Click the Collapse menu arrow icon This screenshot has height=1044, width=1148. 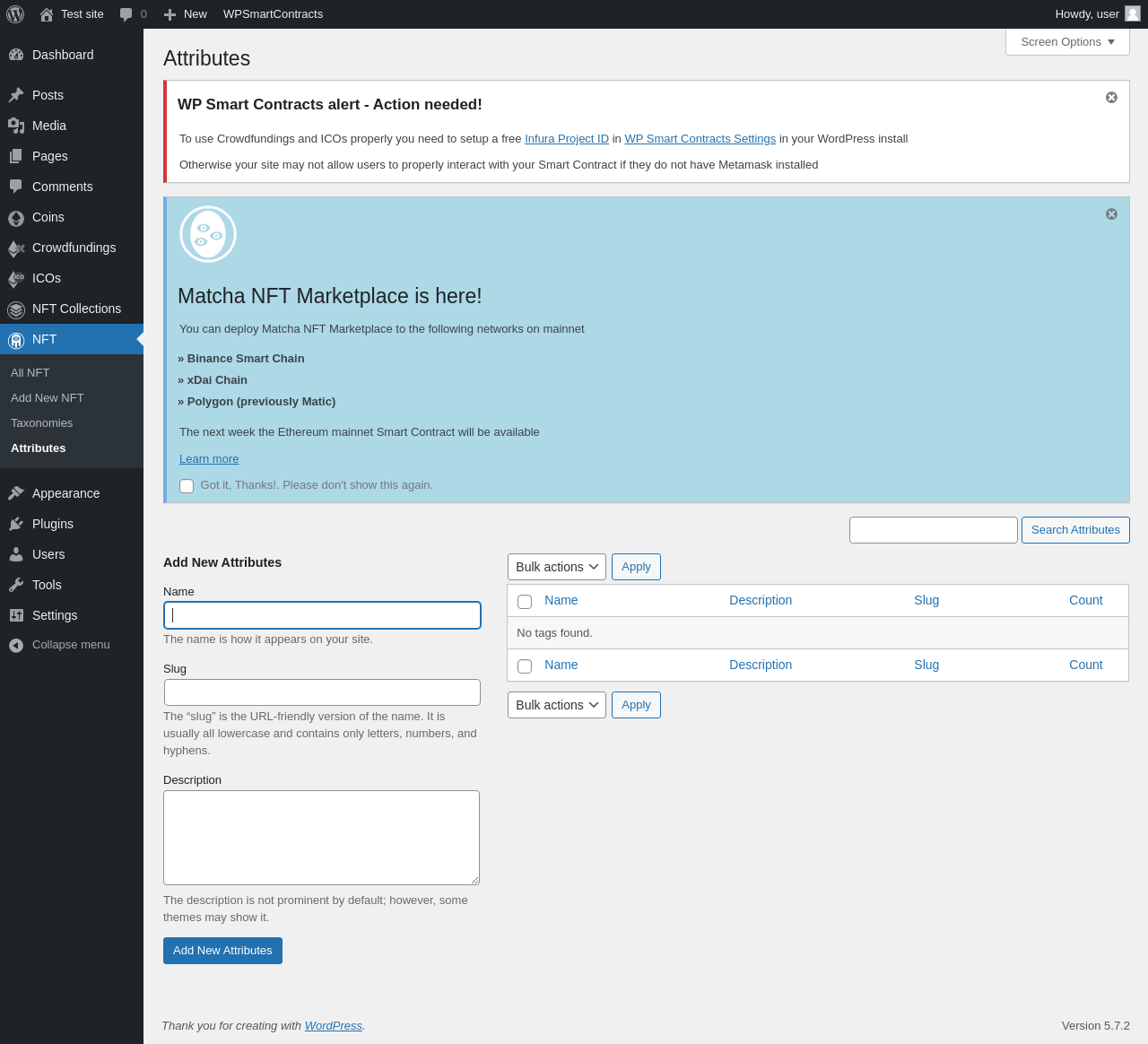point(16,645)
